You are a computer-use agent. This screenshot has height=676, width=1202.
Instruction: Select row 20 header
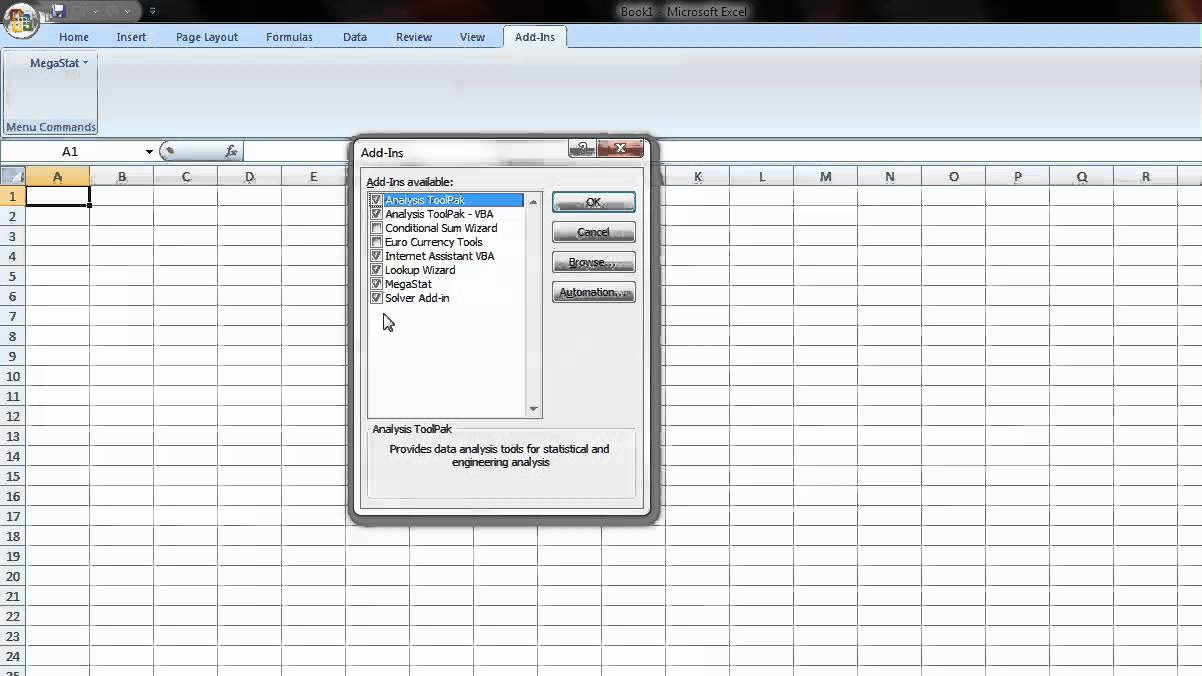coord(12,576)
